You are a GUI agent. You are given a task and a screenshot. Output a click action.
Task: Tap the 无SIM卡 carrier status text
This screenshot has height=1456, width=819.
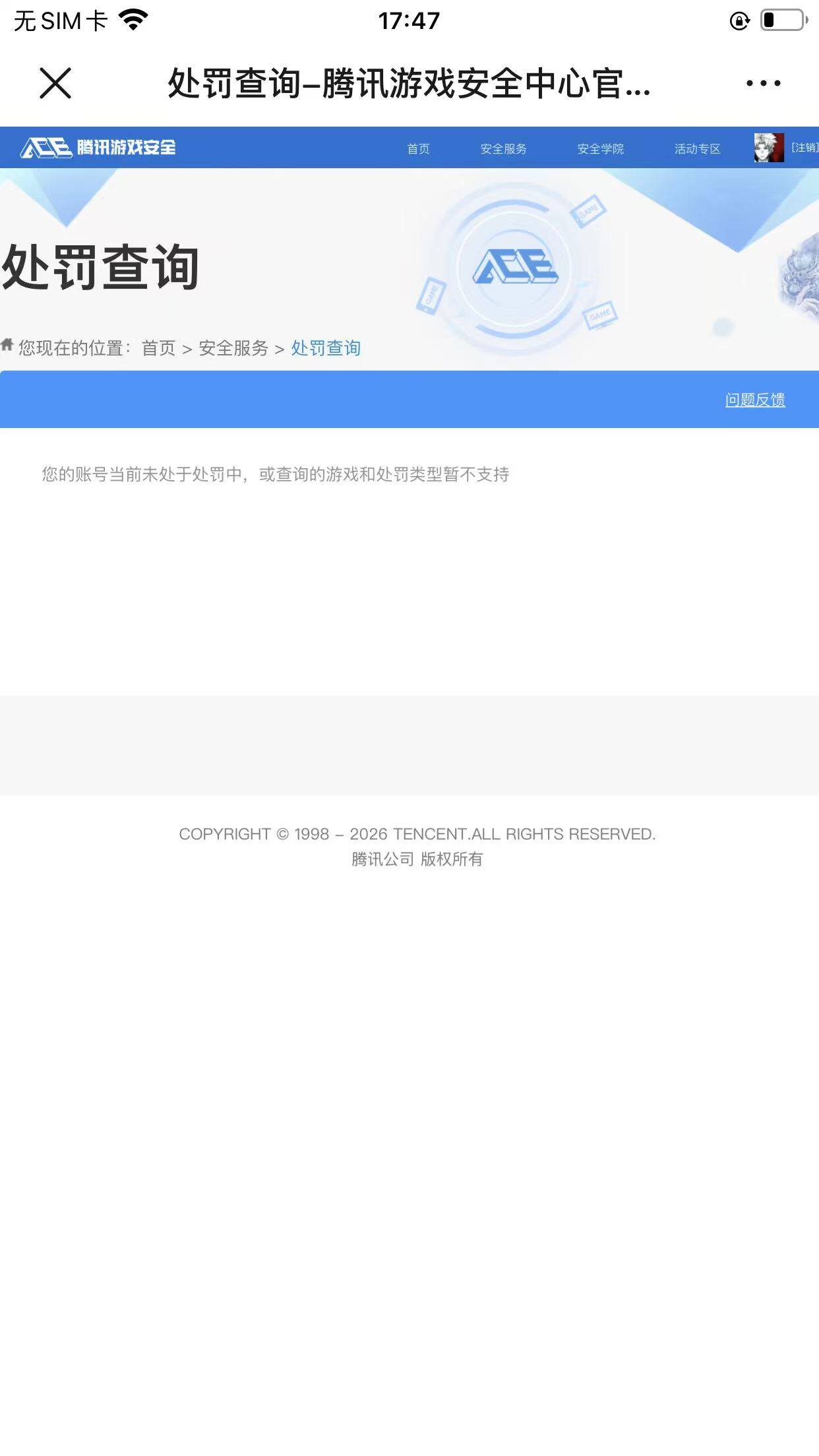click(61, 20)
